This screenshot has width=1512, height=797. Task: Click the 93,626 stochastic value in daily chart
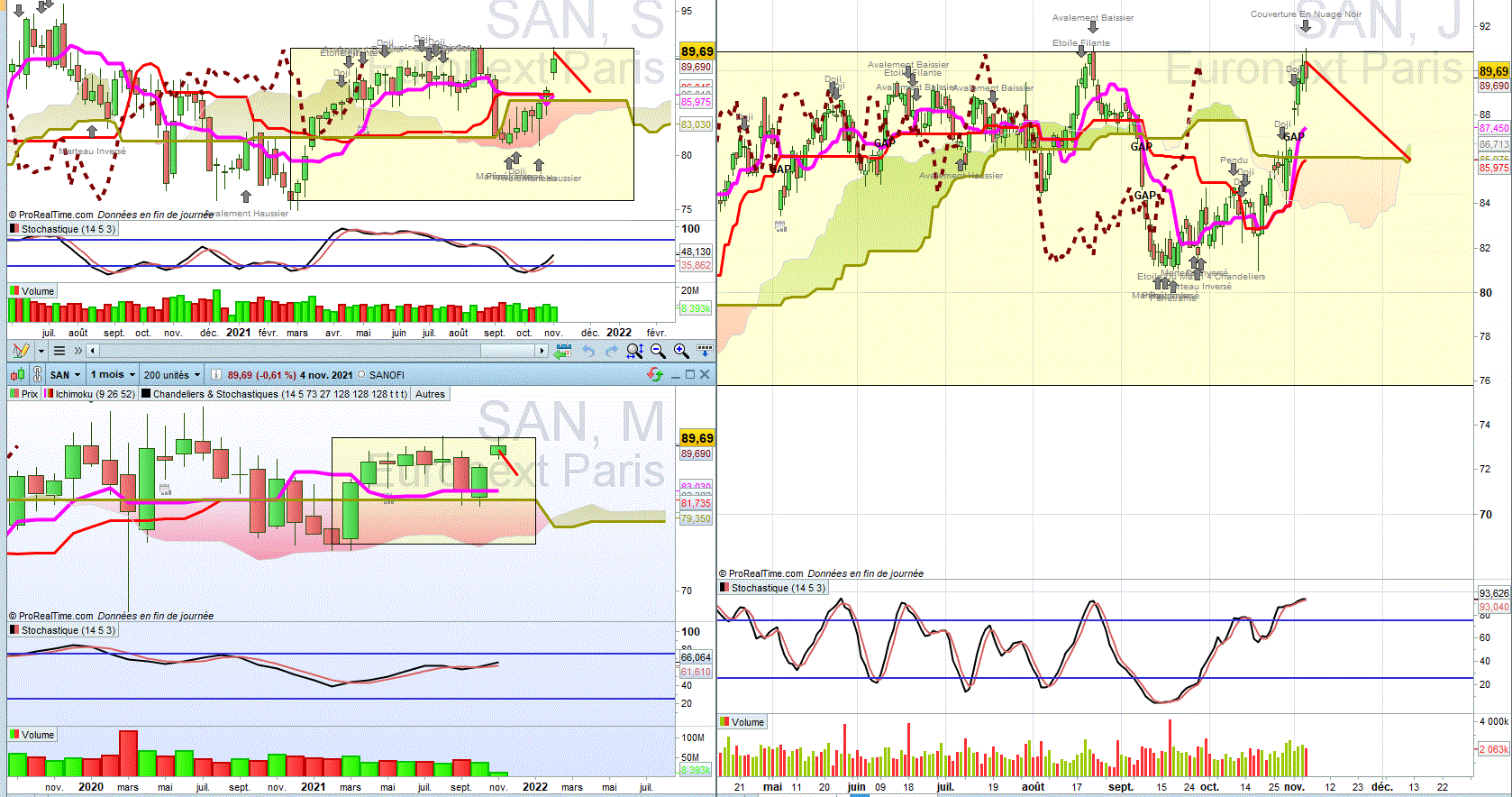(x=1494, y=593)
